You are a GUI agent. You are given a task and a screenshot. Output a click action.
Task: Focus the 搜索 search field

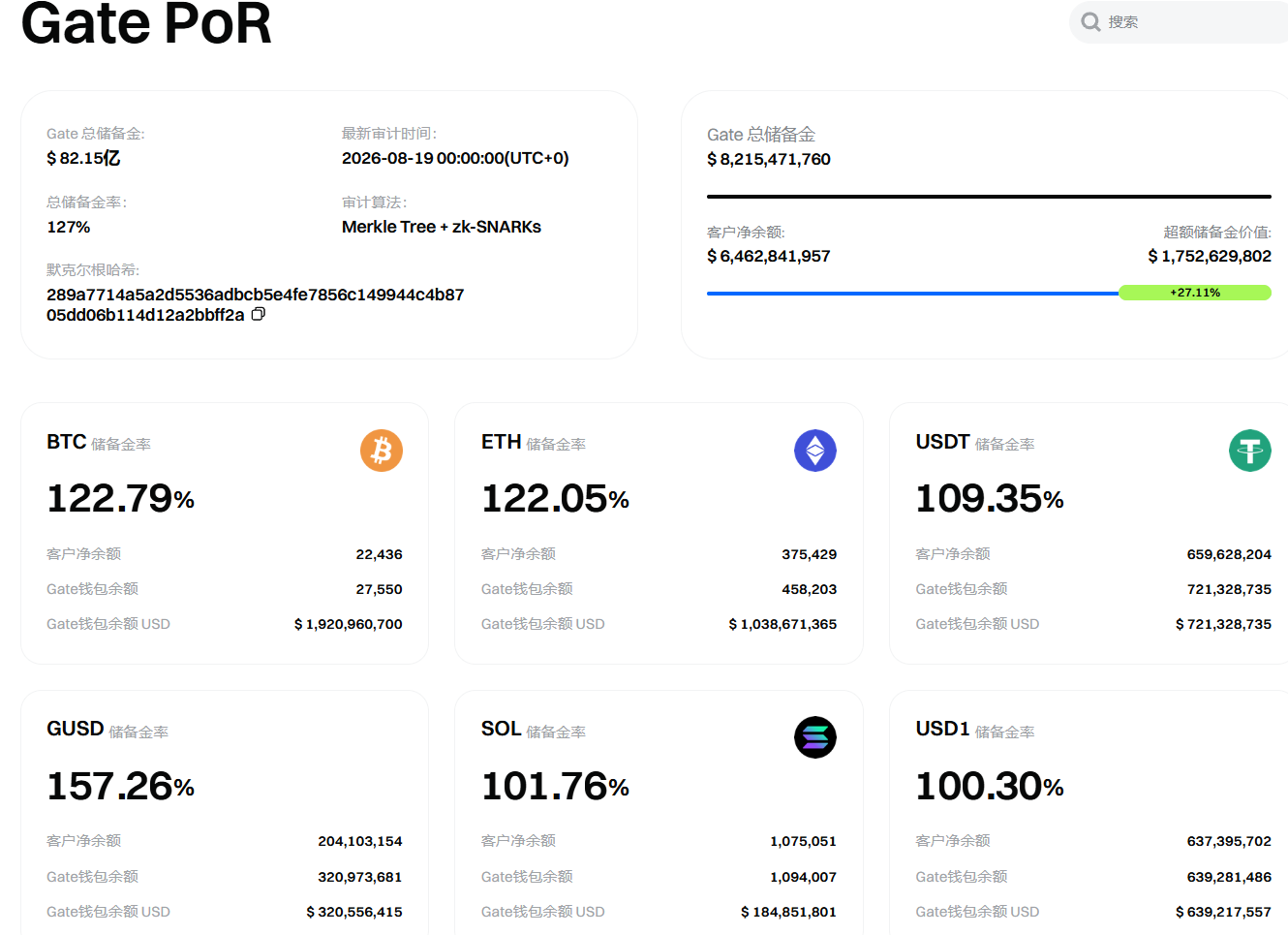click(x=1179, y=21)
